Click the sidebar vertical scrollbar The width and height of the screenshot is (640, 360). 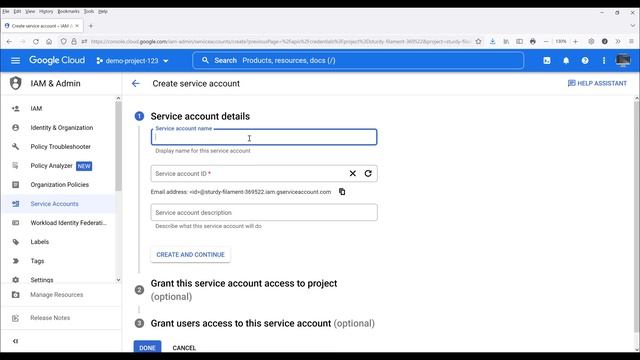click(x=118, y=146)
